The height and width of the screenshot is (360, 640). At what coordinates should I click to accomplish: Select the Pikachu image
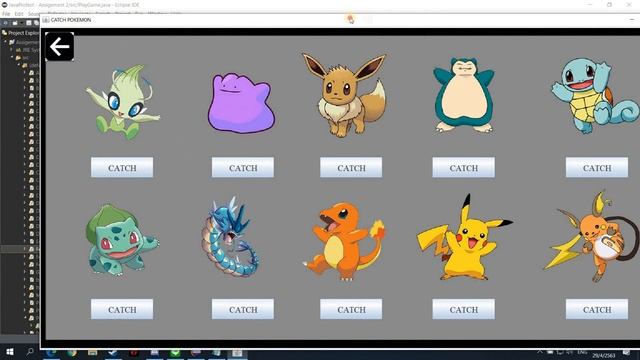(x=464, y=238)
